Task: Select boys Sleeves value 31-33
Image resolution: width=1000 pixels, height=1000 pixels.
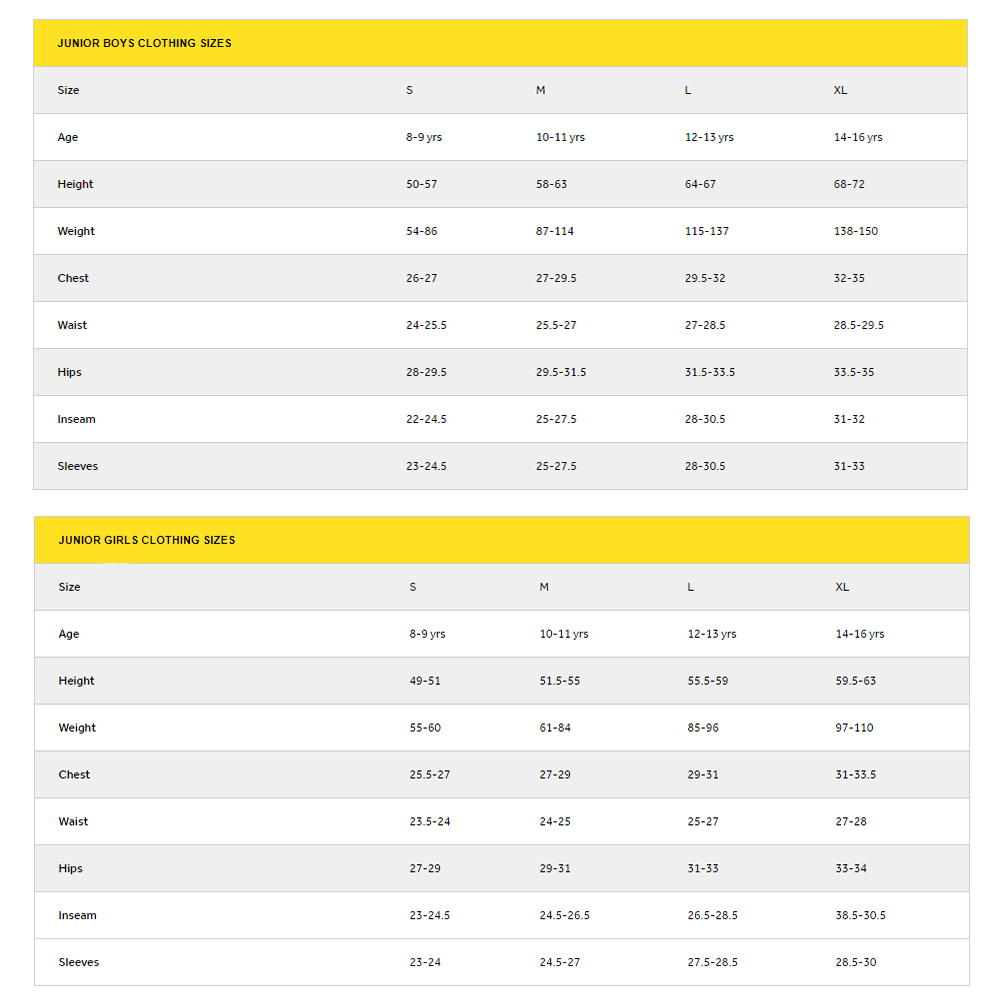Action: (849, 466)
